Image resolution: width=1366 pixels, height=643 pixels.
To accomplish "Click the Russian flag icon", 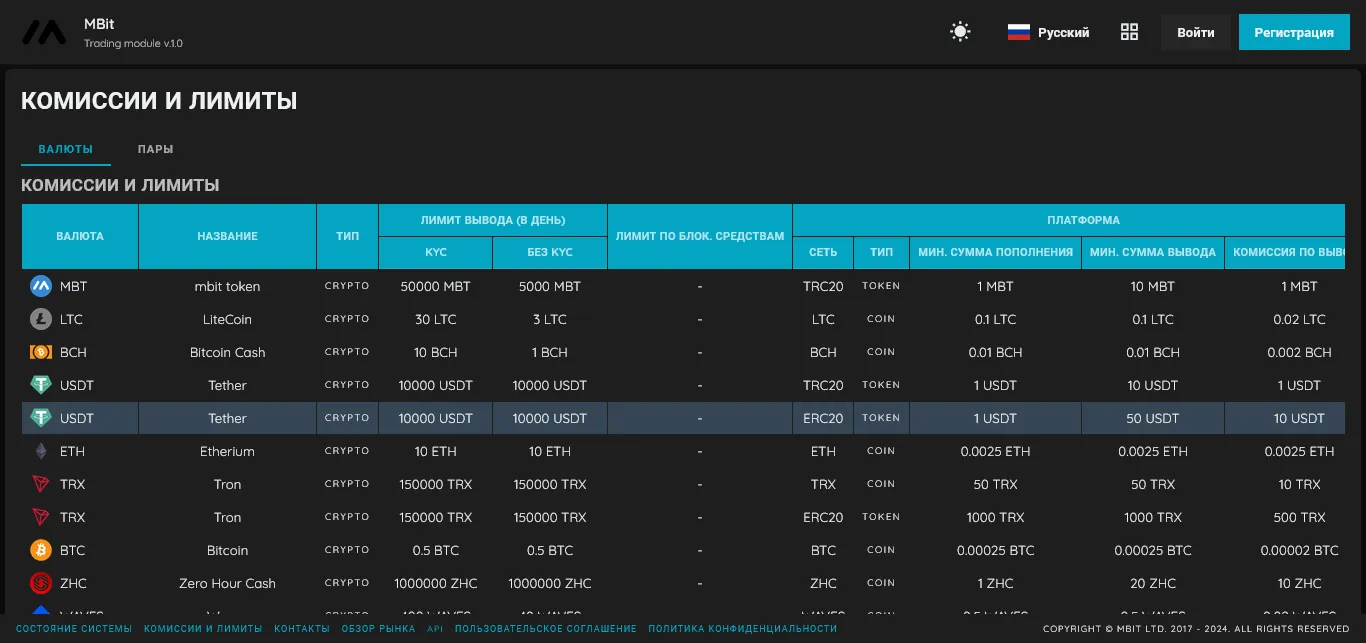I will (x=1018, y=32).
